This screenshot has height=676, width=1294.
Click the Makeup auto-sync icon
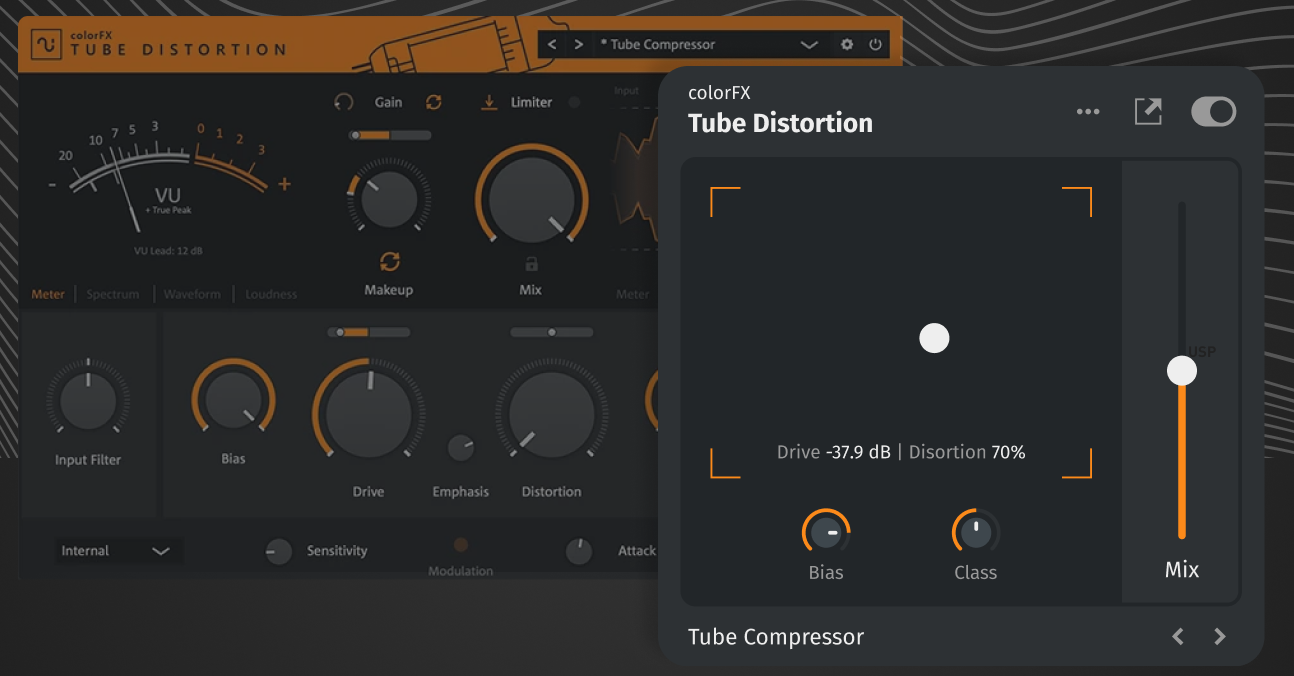390,262
